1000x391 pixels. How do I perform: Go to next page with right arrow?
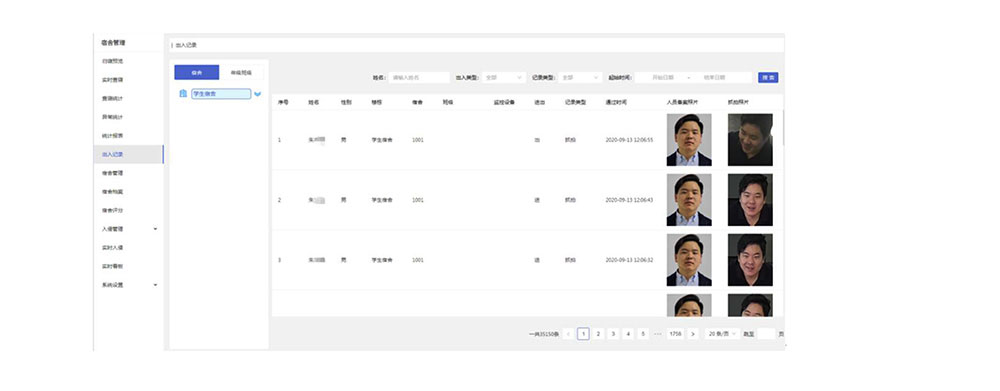click(693, 334)
